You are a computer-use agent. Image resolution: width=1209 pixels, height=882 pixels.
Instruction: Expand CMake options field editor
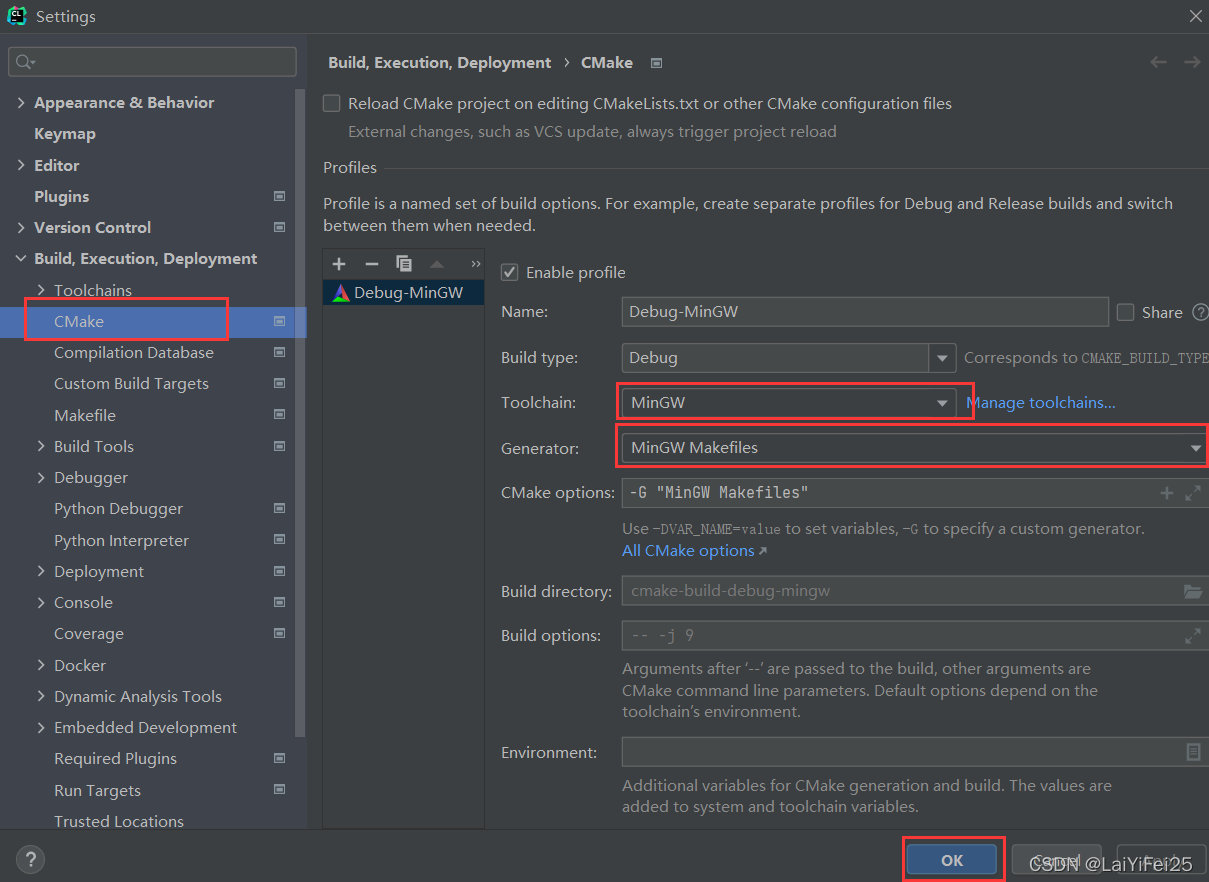click(x=1192, y=493)
